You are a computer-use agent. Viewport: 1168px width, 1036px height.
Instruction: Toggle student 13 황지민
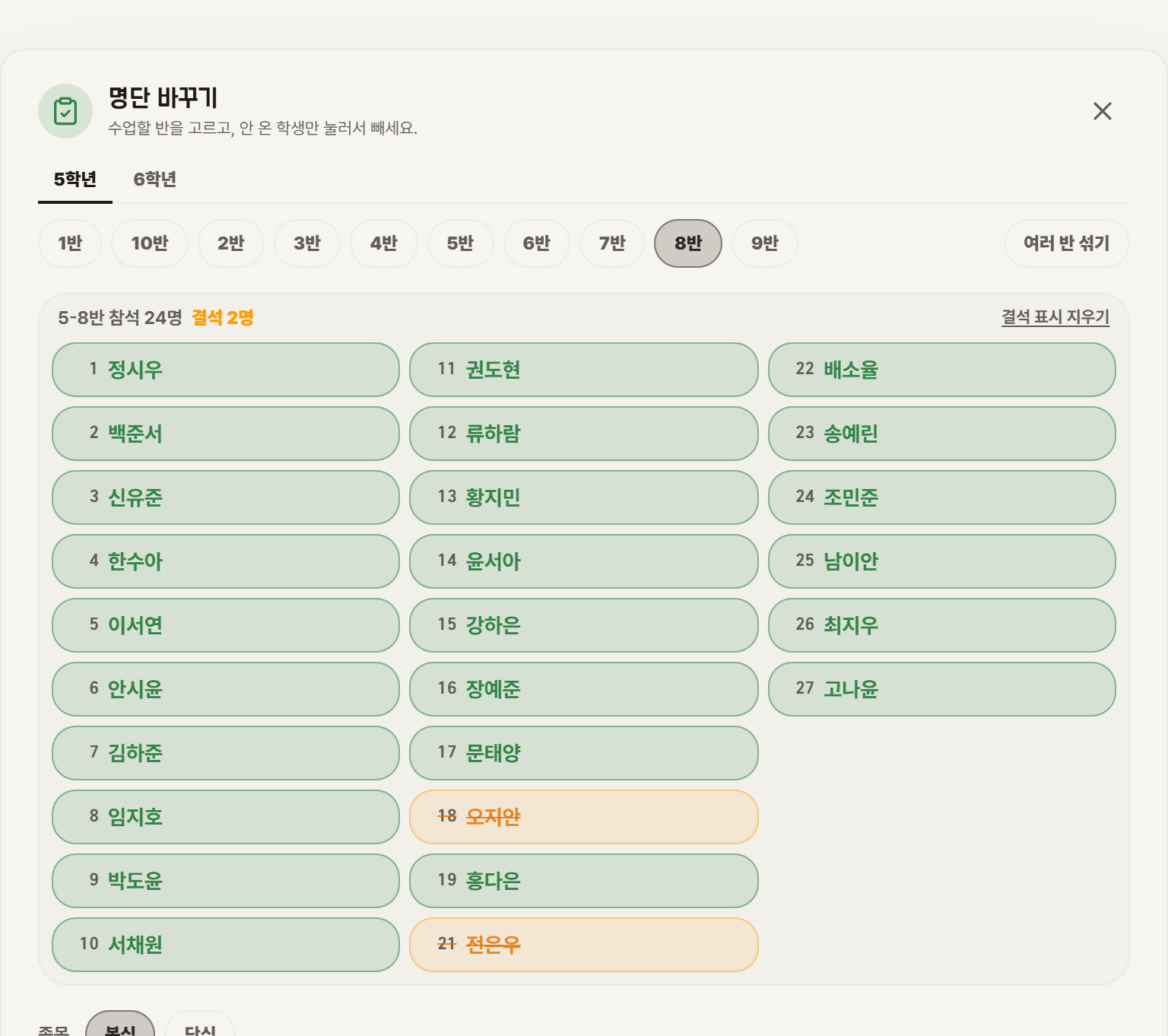click(584, 497)
